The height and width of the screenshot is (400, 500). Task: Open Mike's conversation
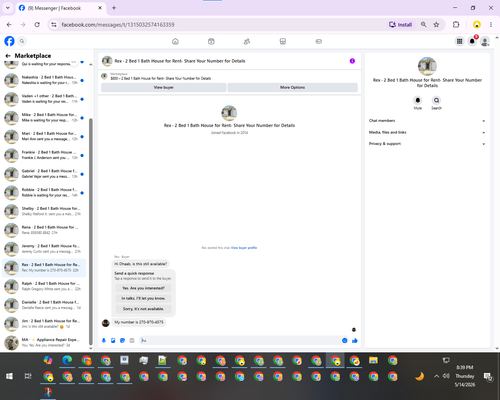click(x=44, y=117)
